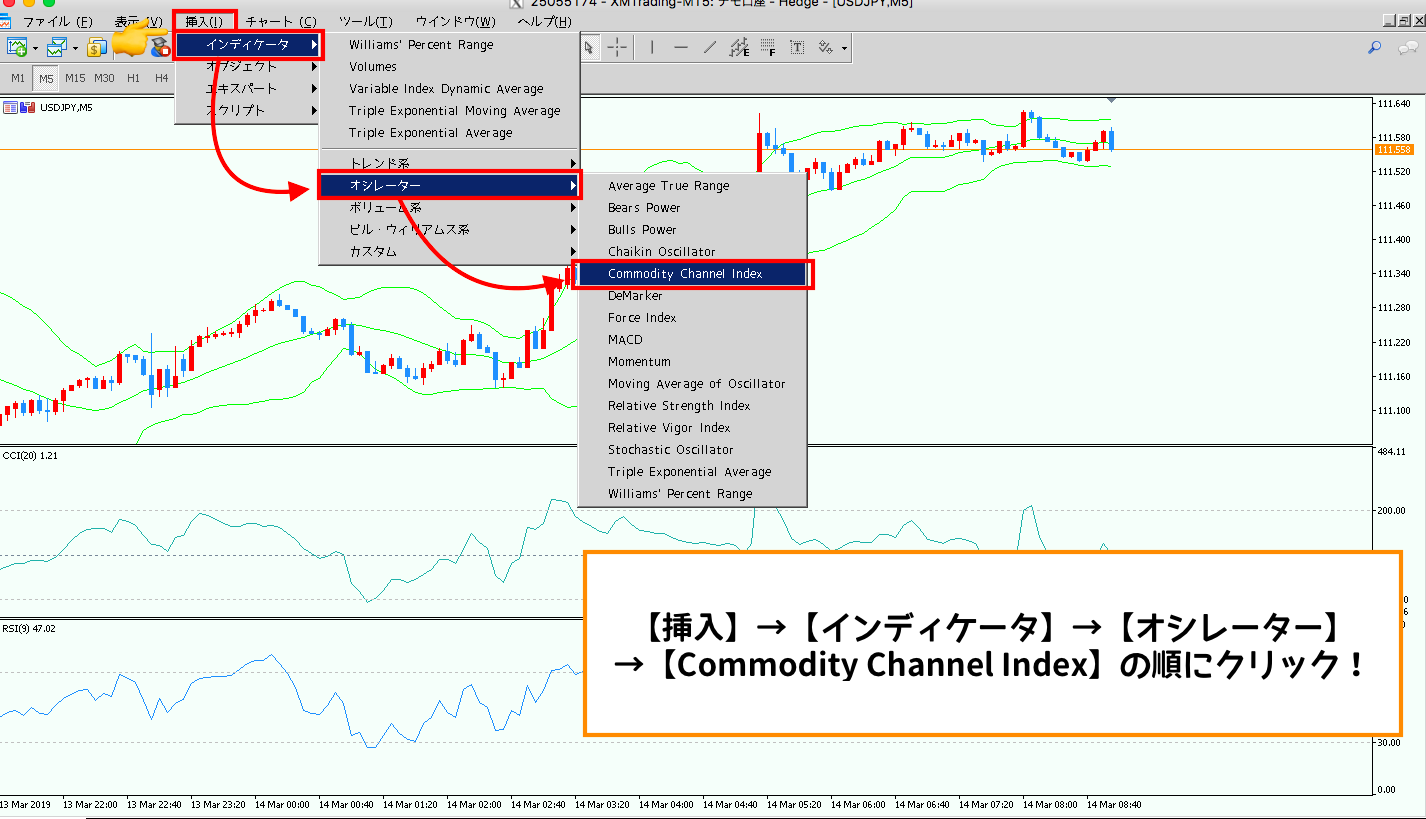
Task: Select the arrow cursor tool
Action: coord(590,47)
